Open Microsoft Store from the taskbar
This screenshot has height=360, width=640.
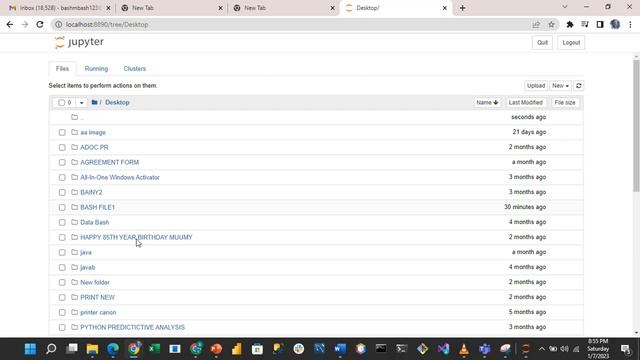click(x=257, y=349)
